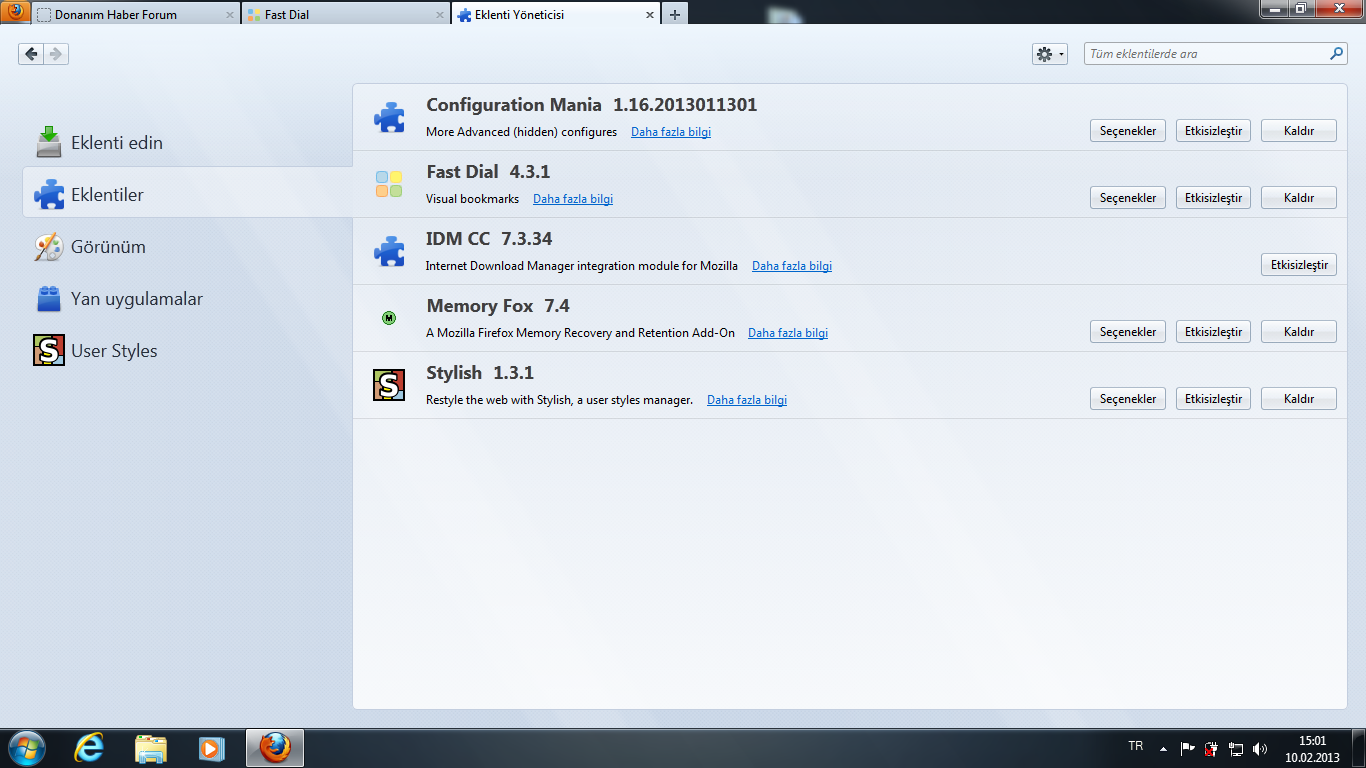Open the Windows Start menu
Image resolution: width=1366 pixels, height=768 pixels.
click(x=25, y=747)
